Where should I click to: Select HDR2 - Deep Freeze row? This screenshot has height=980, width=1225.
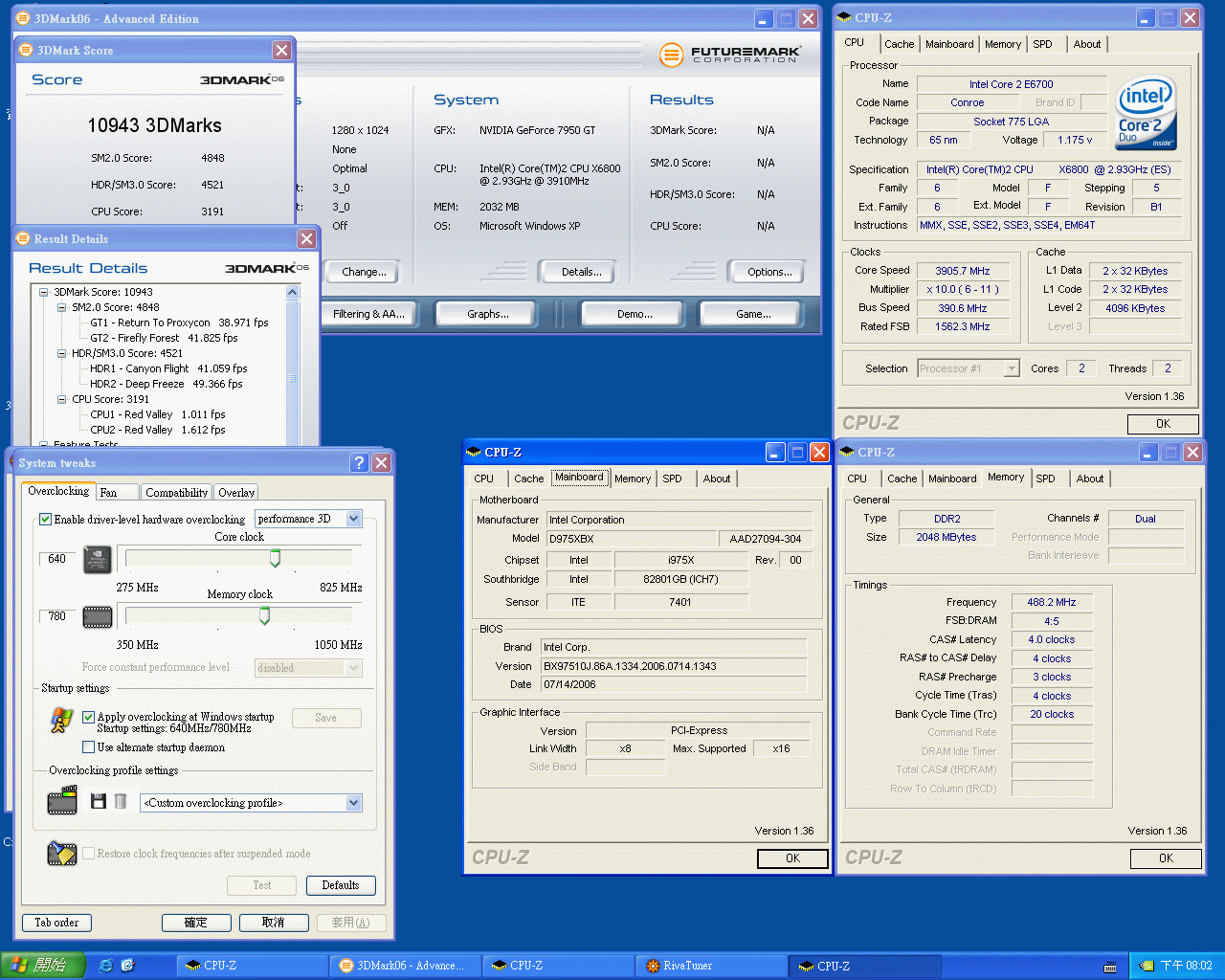[166, 384]
